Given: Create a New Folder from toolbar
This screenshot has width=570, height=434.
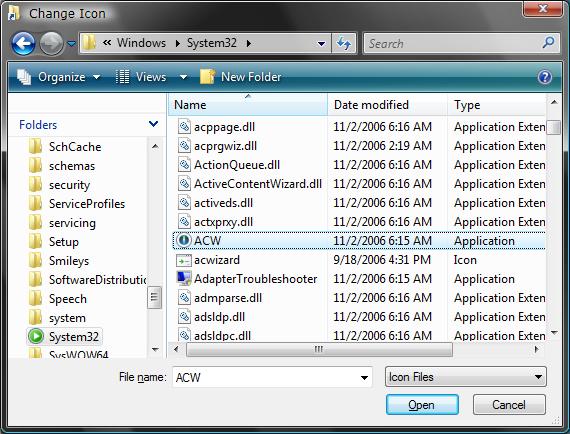Looking at the screenshot, I should (x=241, y=77).
